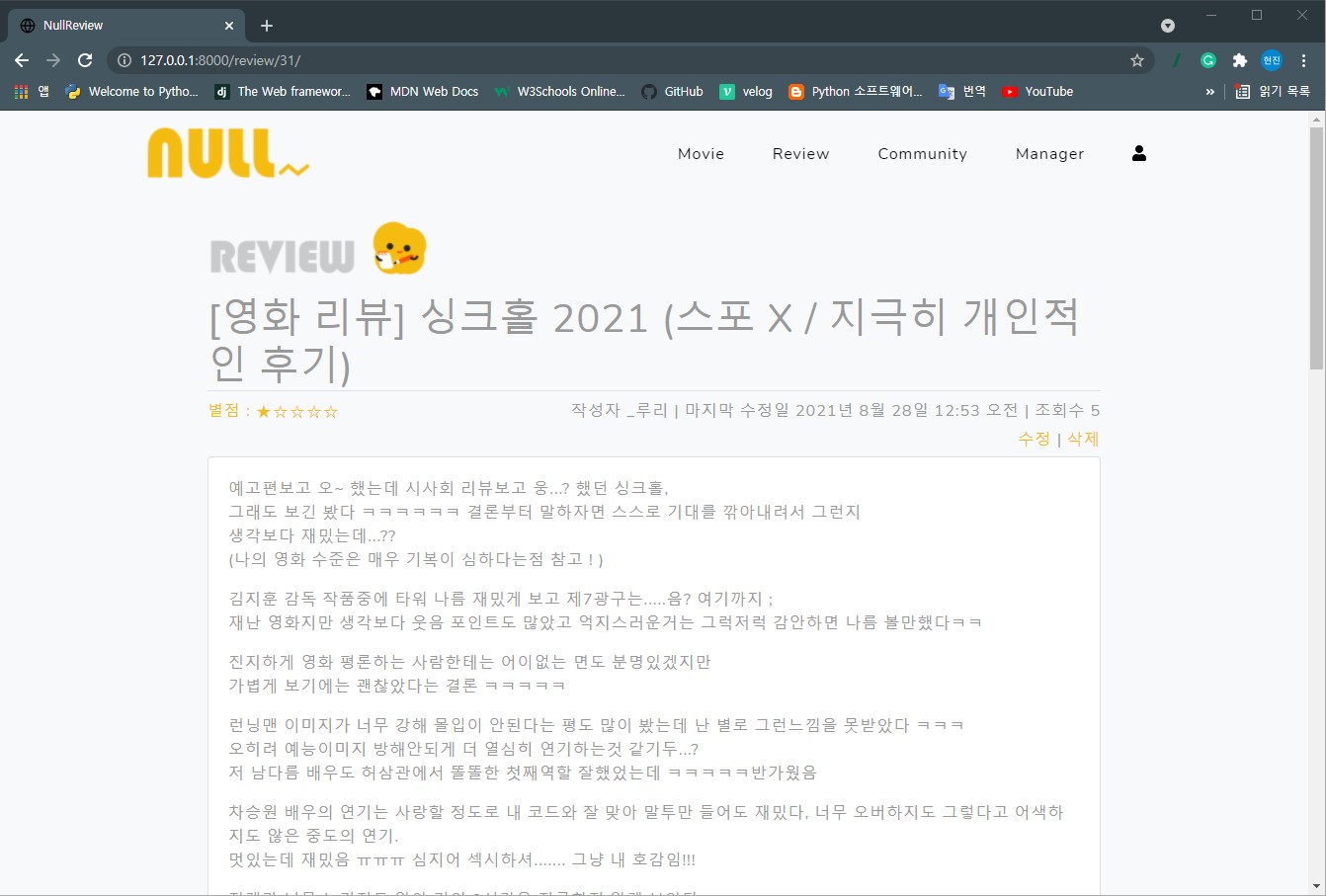Screen dimensions: 1326x896
Task: Open the 읽기 목록 reading list
Action: (1273, 91)
